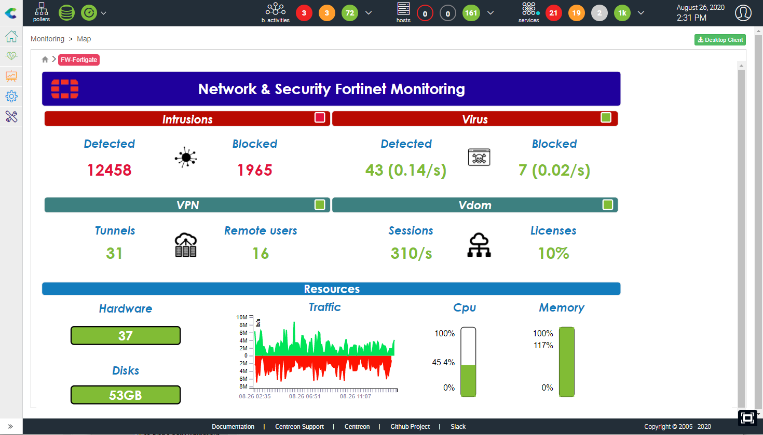Open Monitoring heart icon in sidebar
The image size is (763, 435).
point(11,56)
